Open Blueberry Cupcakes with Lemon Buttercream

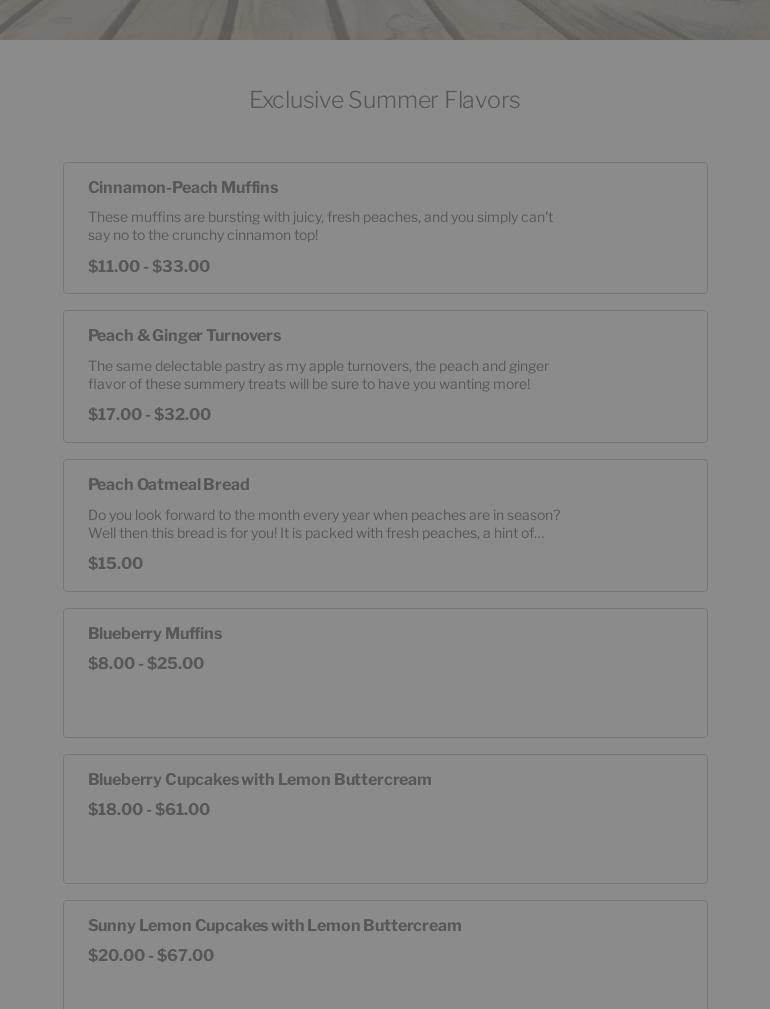[x=385, y=818]
